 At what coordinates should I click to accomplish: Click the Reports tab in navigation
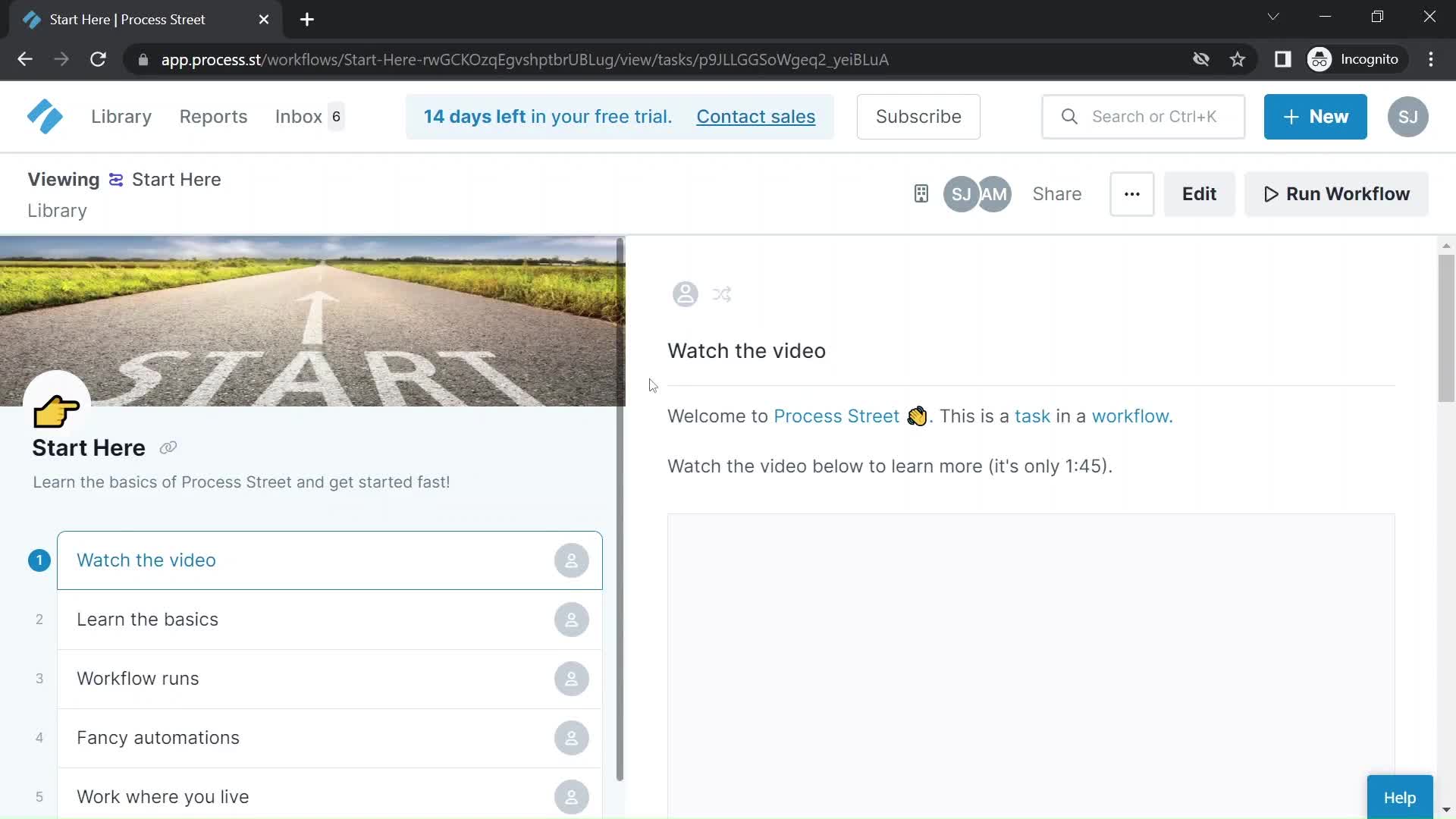point(213,117)
